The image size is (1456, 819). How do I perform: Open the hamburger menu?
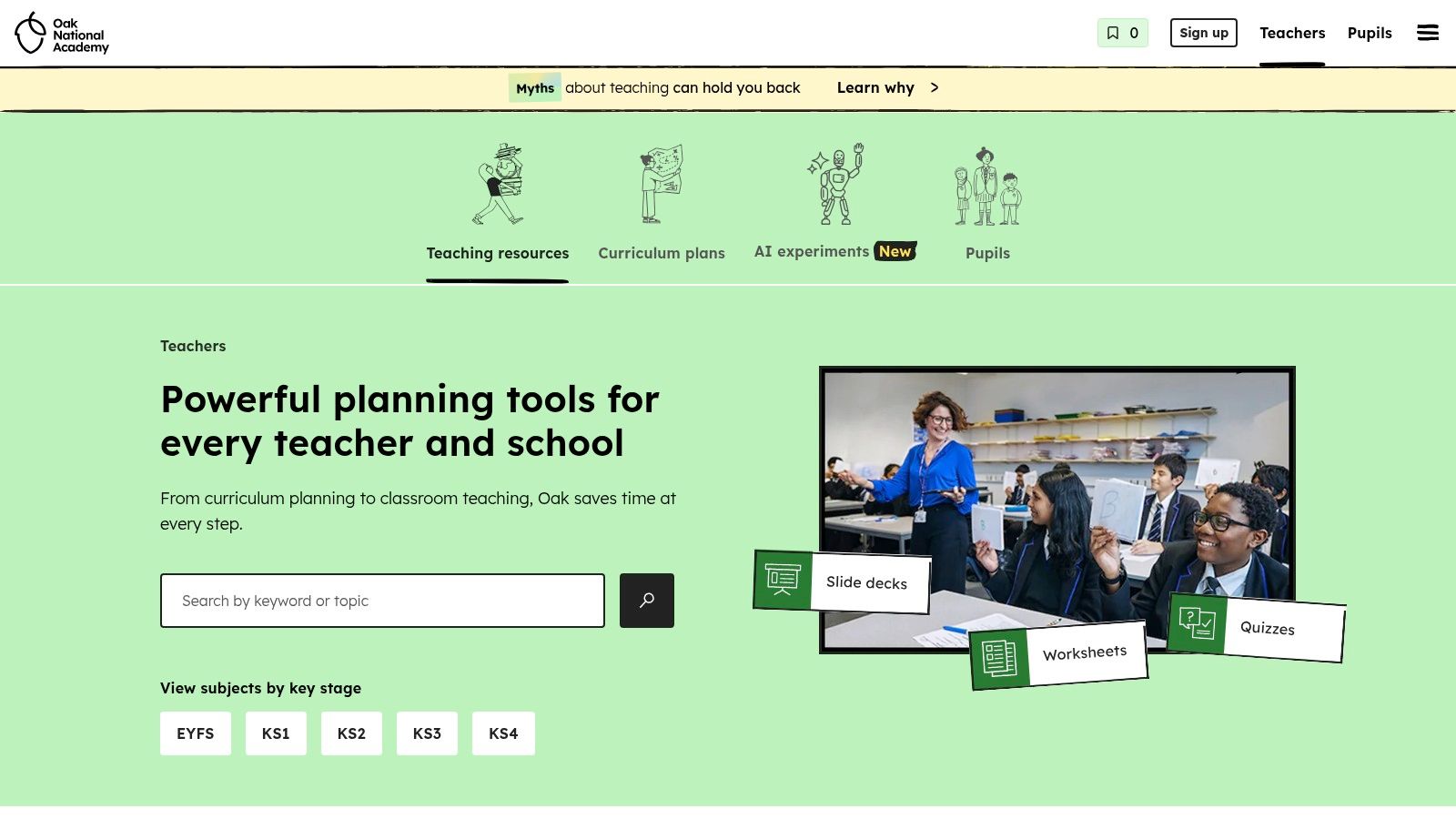coord(1428,33)
